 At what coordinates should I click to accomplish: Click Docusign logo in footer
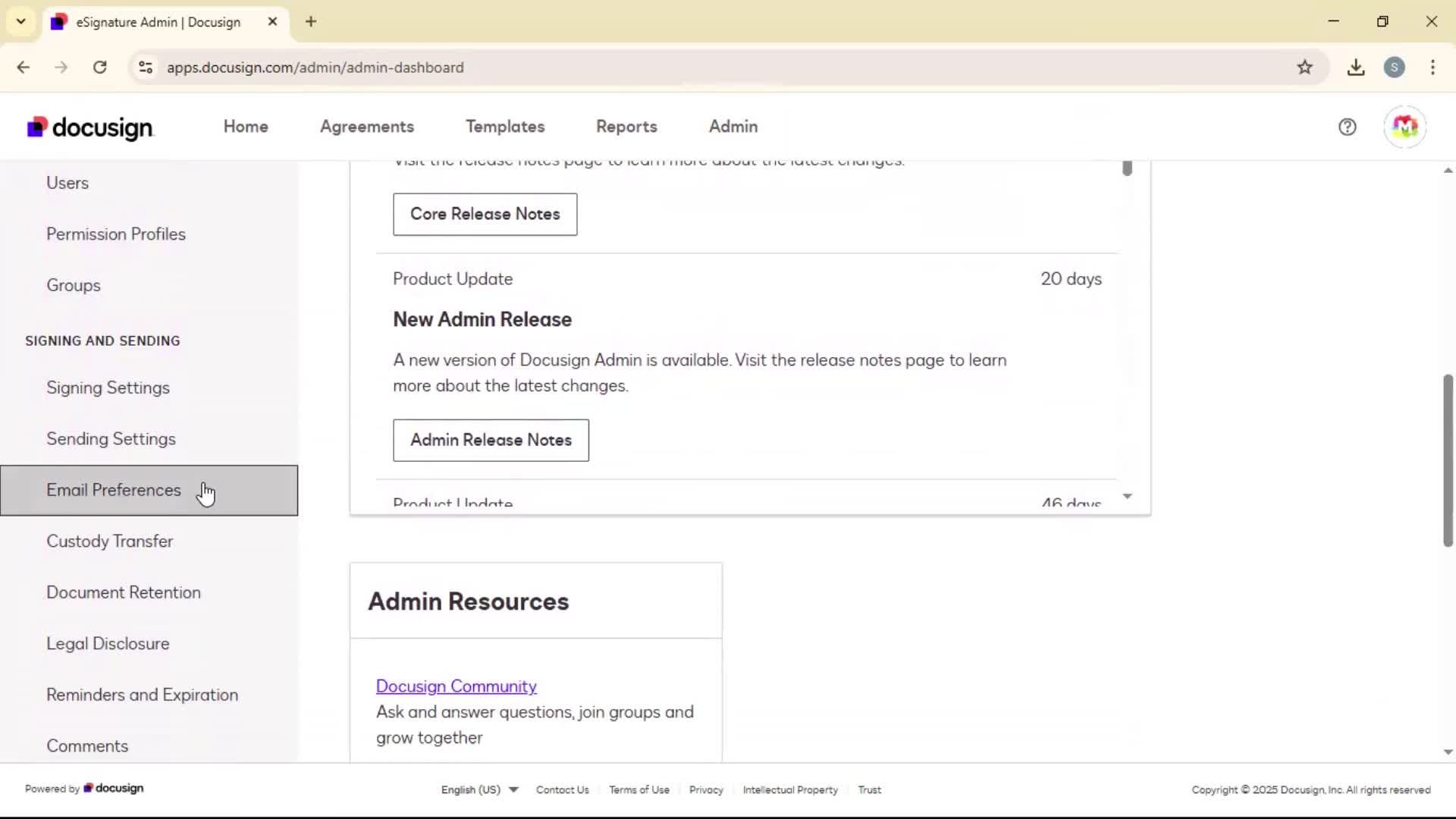pyautogui.click(x=114, y=789)
